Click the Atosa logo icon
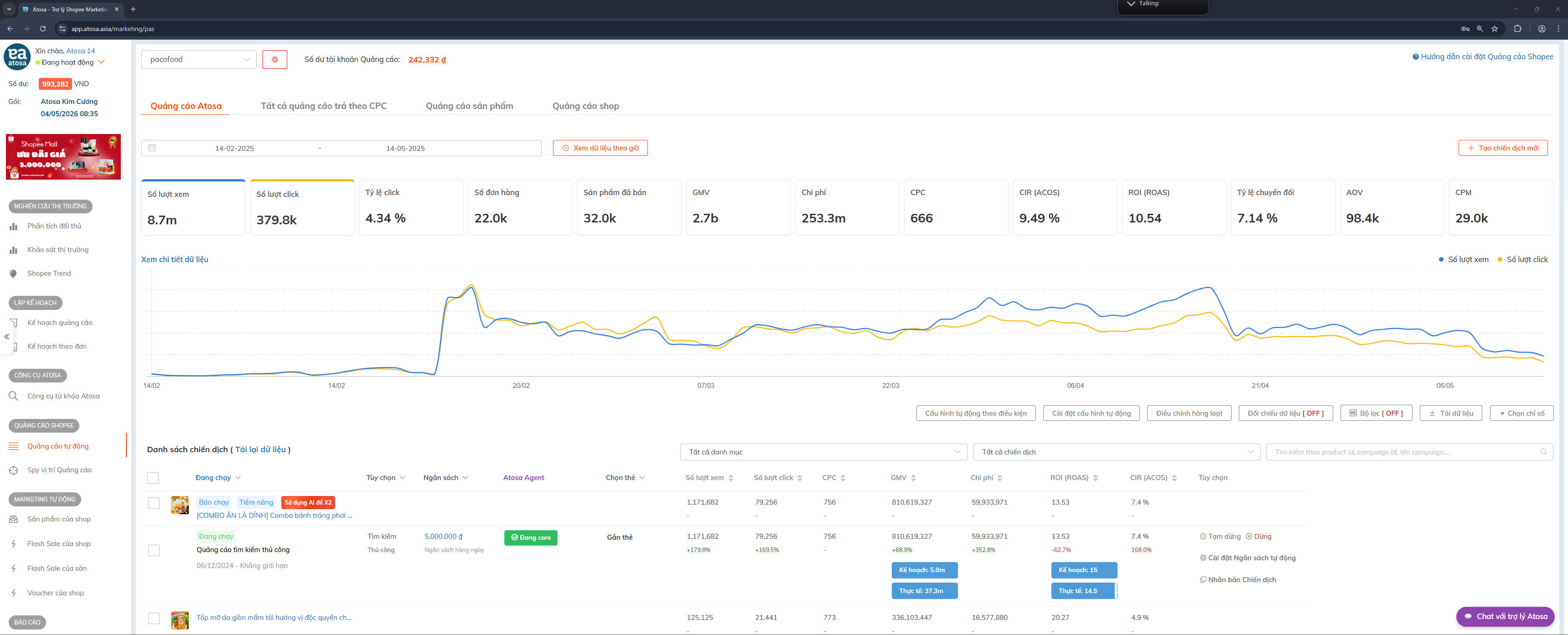Viewport: 1568px width, 635px height. tap(17, 57)
